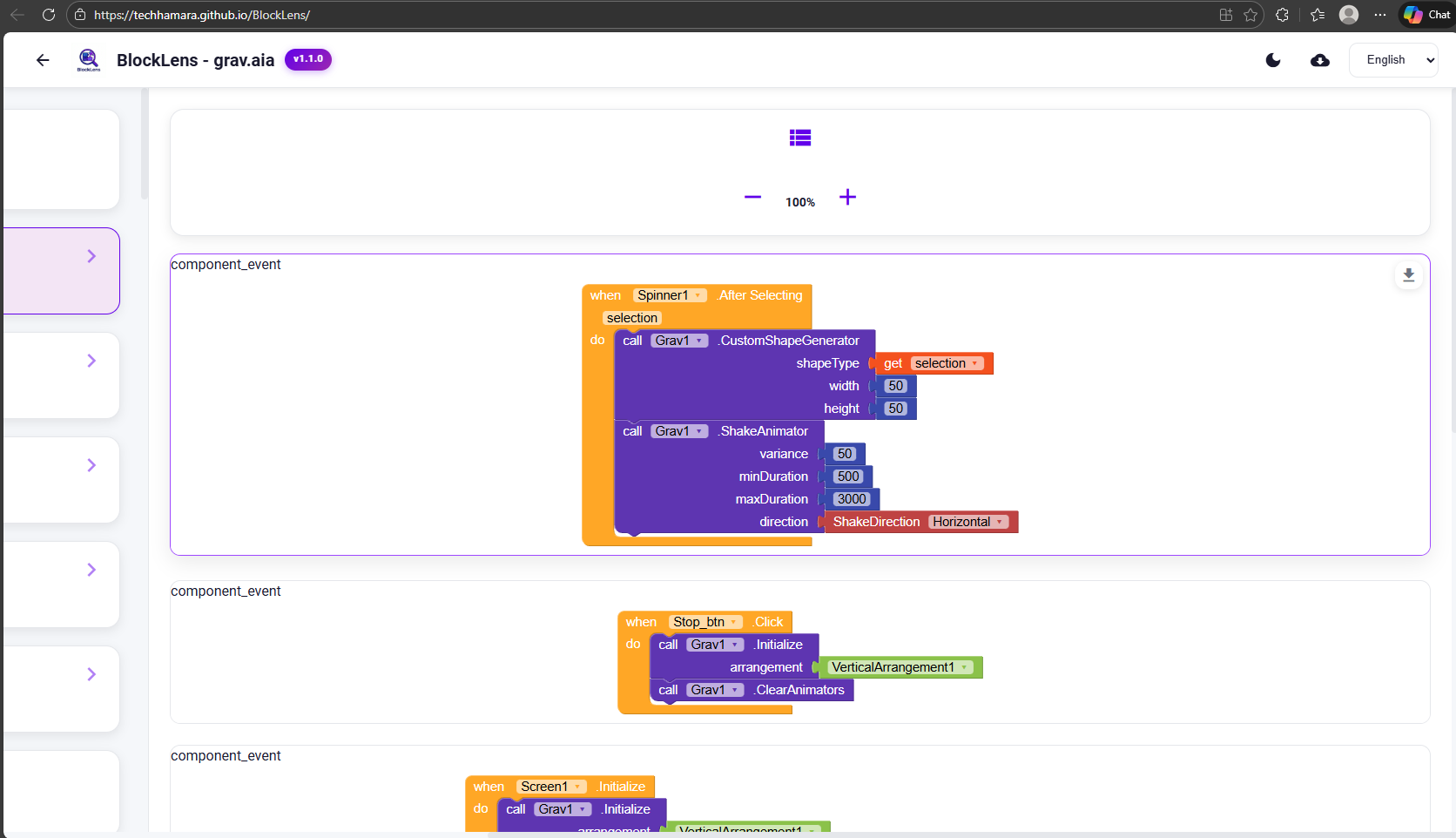Expand the highlighted sidebar card chevron

pyautogui.click(x=91, y=256)
